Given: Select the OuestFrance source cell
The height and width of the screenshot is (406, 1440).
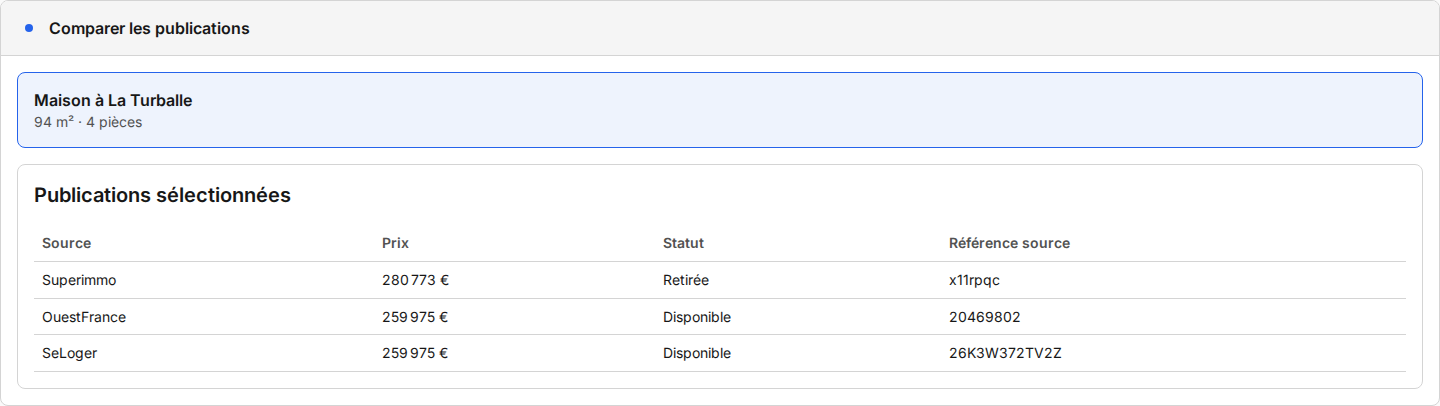Looking at the screenshot, I should [x=84, y=317].
